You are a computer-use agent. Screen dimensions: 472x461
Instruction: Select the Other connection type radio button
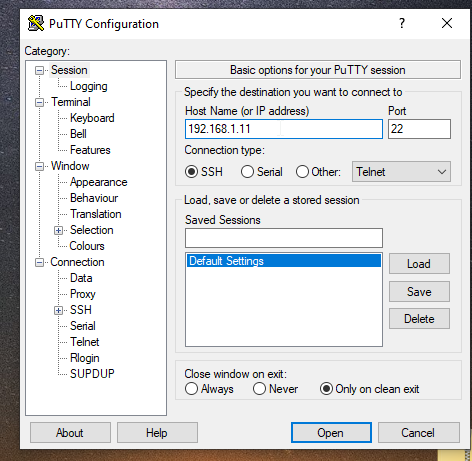pyautogui.click(x=302, y=172)
